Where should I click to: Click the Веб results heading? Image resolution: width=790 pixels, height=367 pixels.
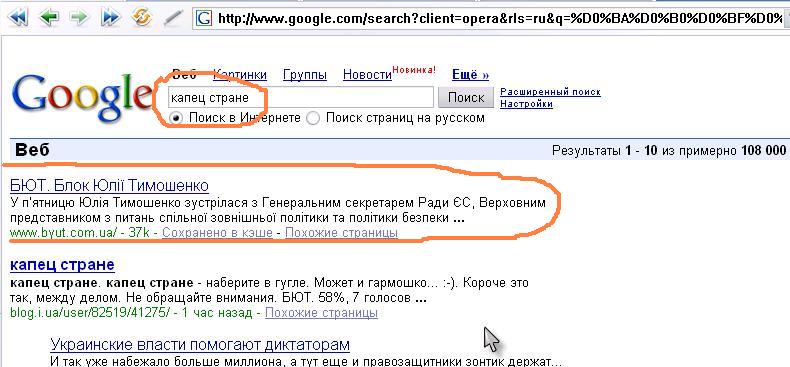pos(32,150)
